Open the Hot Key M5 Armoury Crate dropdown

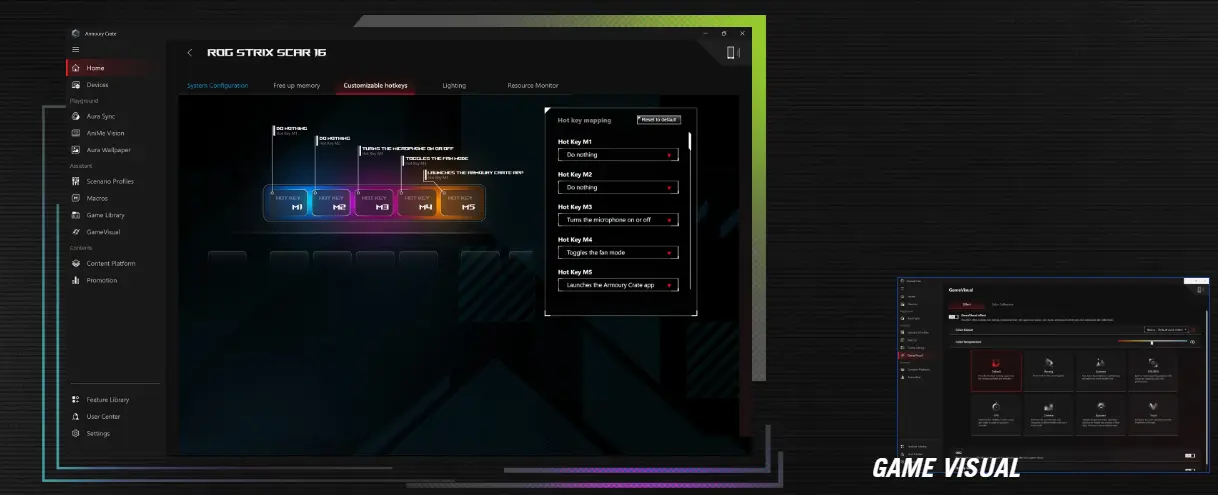click(x=618, y=285)
